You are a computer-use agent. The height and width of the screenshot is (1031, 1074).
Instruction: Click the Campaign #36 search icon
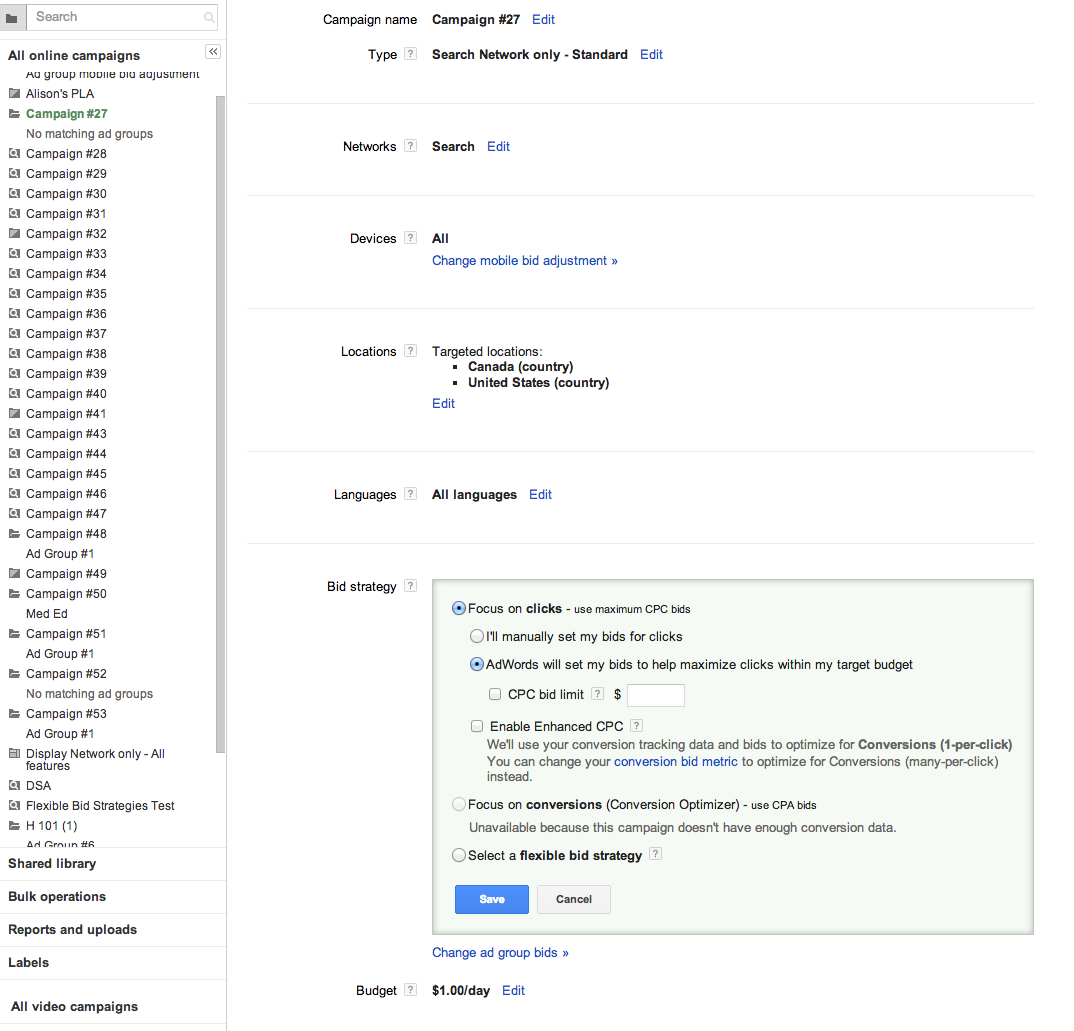pyautogui.click(x=14, y=314)
